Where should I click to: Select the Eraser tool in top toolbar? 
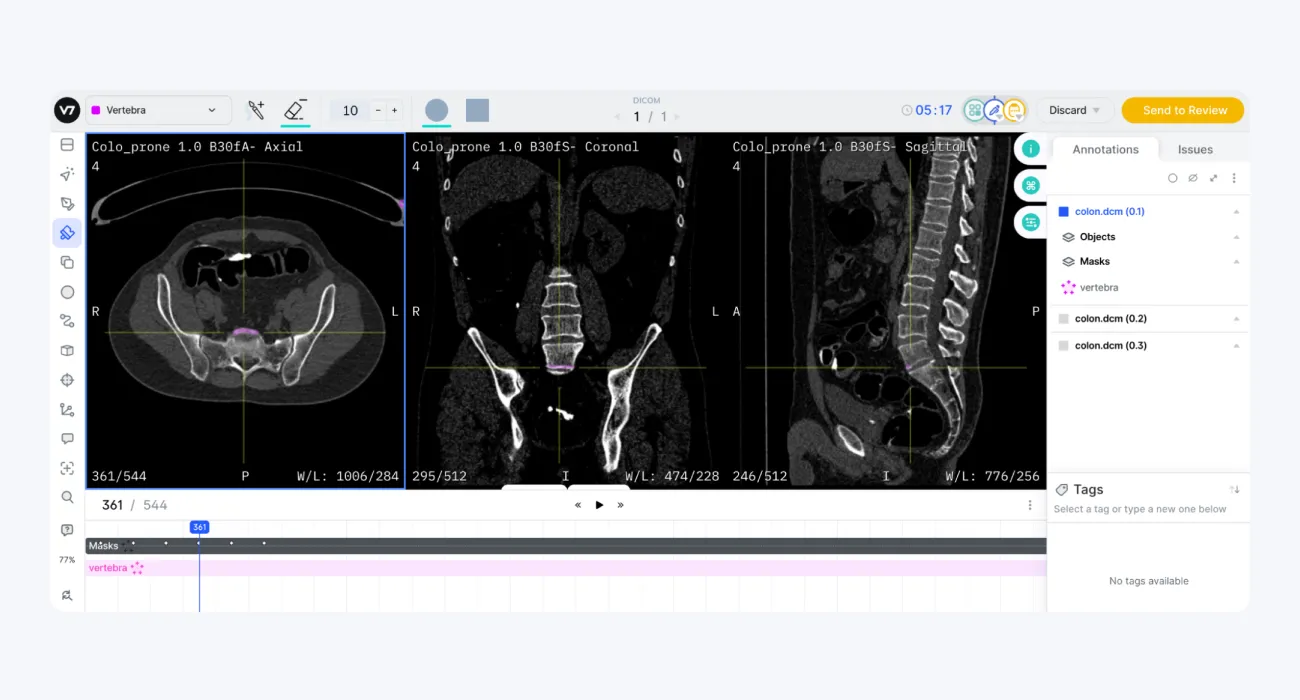(x=295, y=110)
